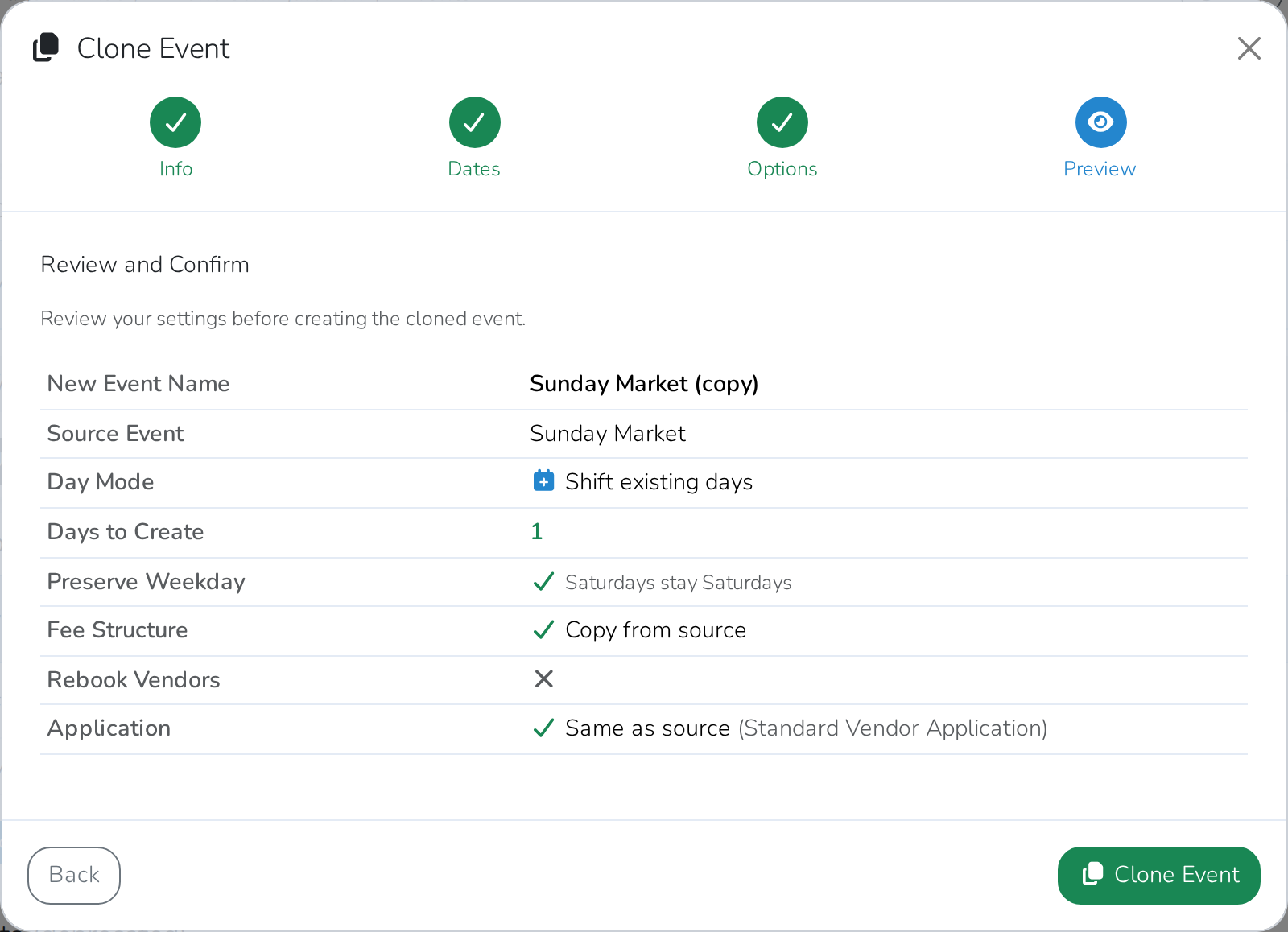The image size is (1288, 932).
Task: Click the checkmark next to Copy from source
Action: click(x=544, y=629)
